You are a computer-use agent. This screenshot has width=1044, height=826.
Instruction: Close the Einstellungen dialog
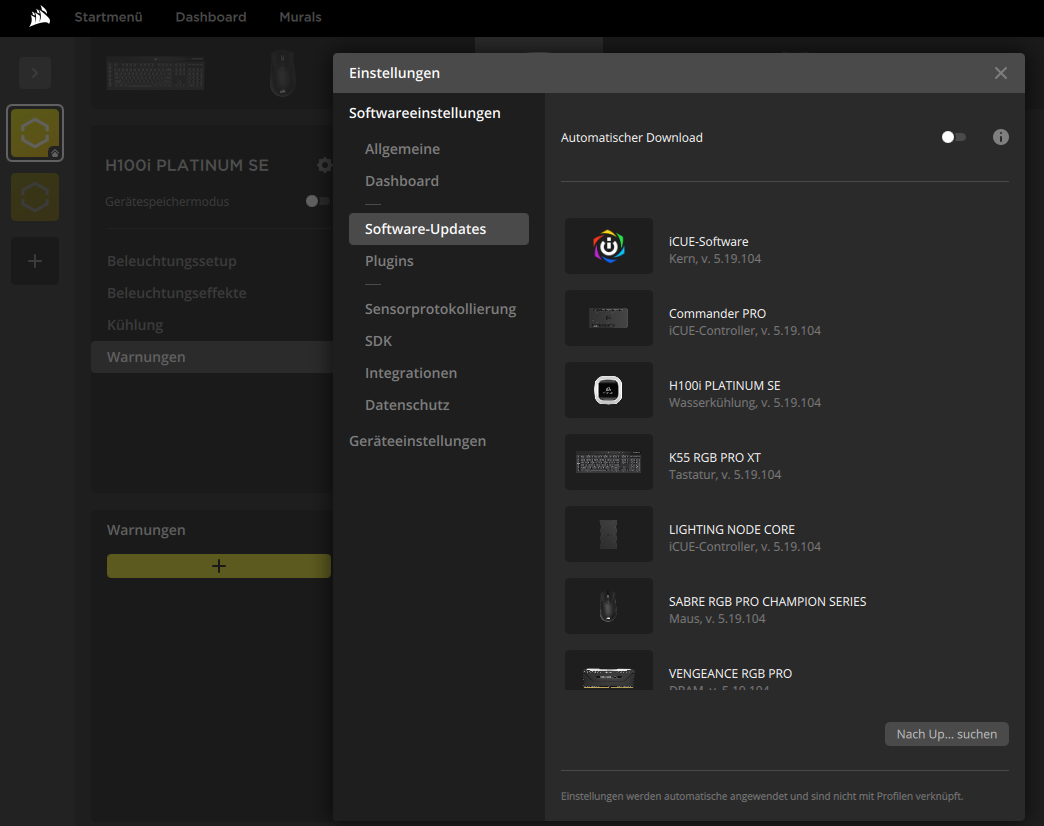coord(1001,73)
